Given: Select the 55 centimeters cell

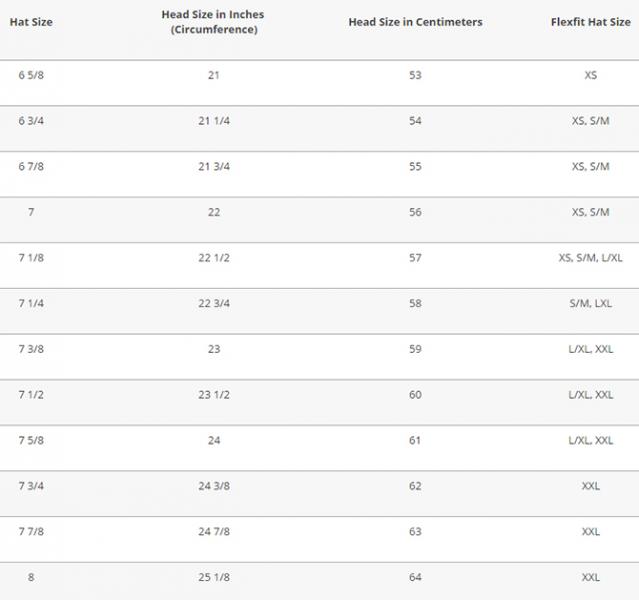Looking at the screenshot, I should click(x=415, y=166).
